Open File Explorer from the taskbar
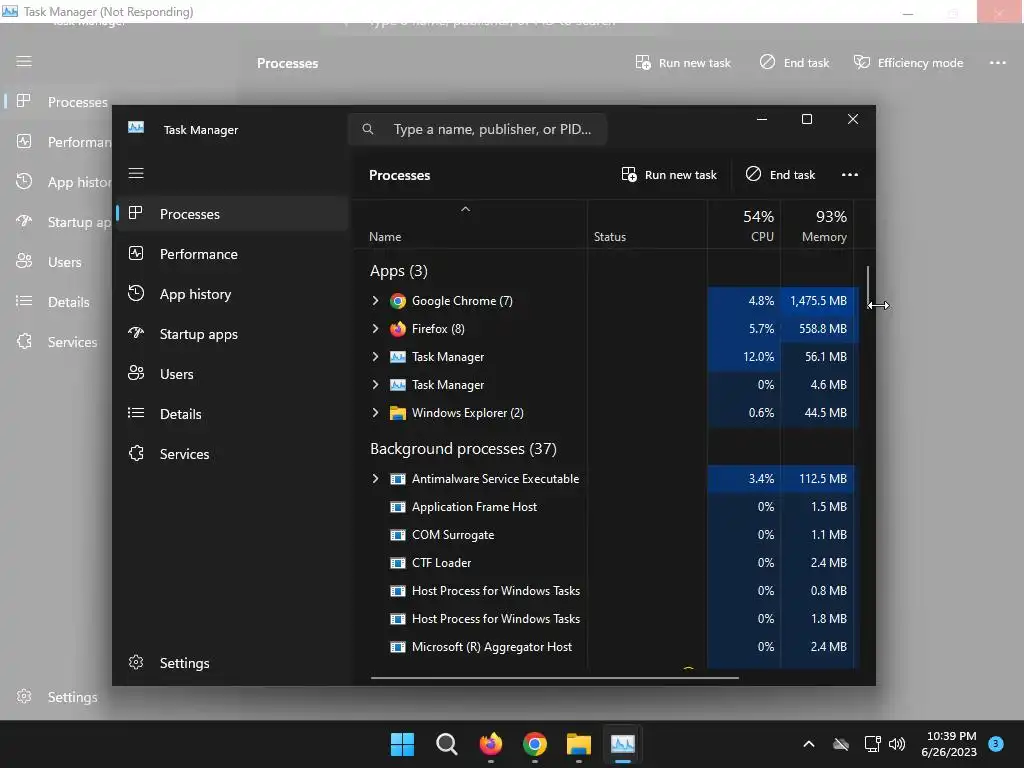This screenshot has height=768, width=1024. click(579, 744)
